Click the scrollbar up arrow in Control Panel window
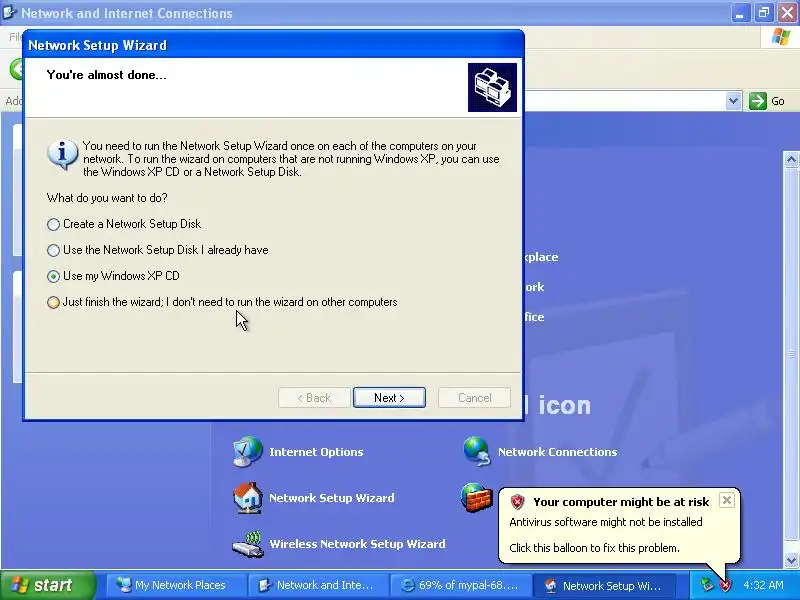The image size is (800, 600). click(791, 160)
